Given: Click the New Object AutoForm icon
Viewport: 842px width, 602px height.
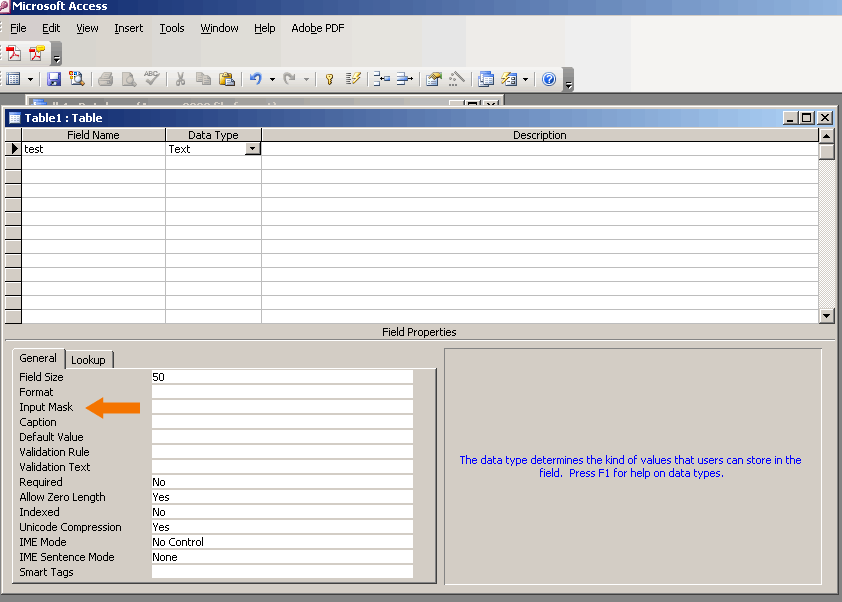Looking at the screenshot, I should (509, 79).
